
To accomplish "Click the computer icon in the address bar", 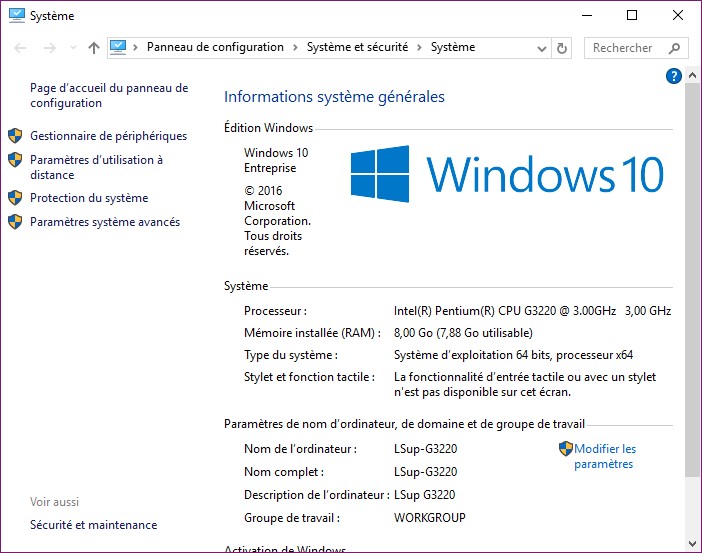I will (119, 47).
